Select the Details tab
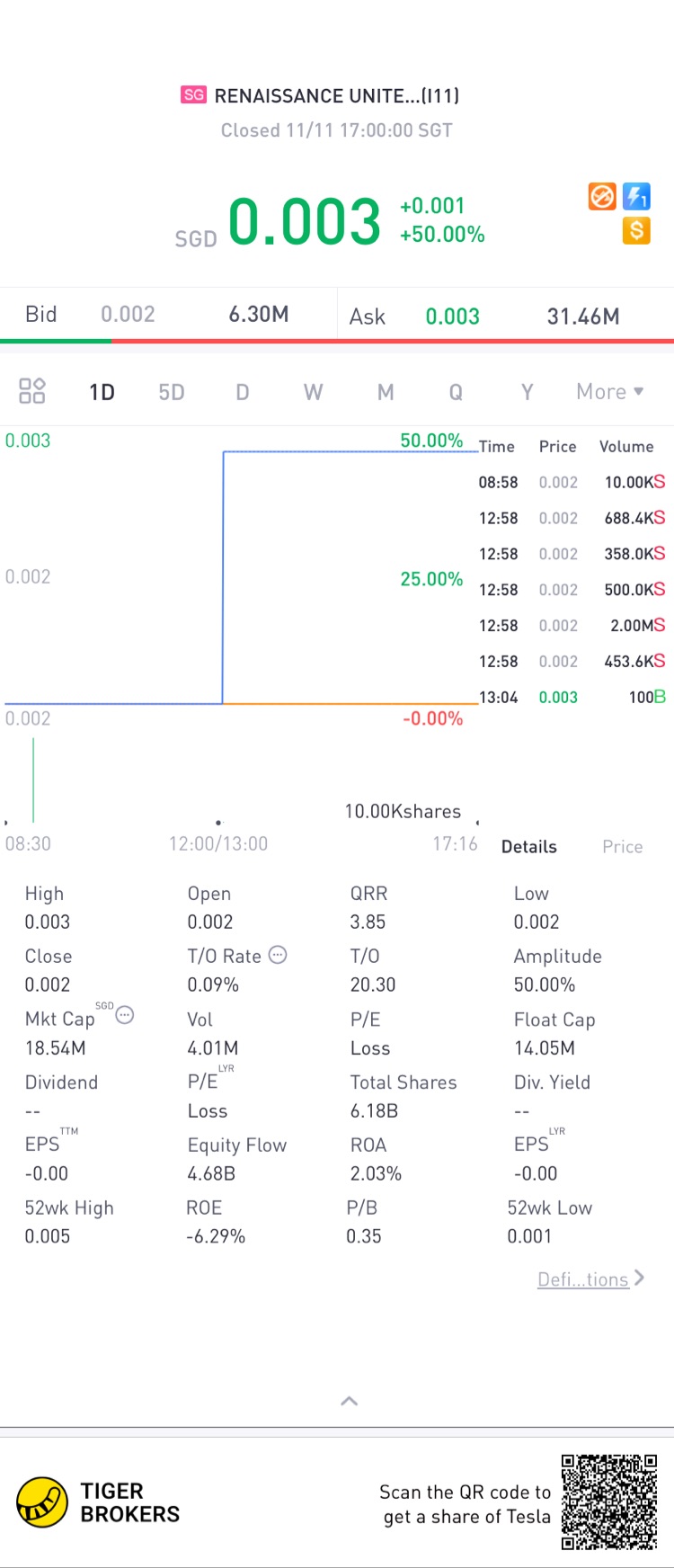 click(528, 847)
